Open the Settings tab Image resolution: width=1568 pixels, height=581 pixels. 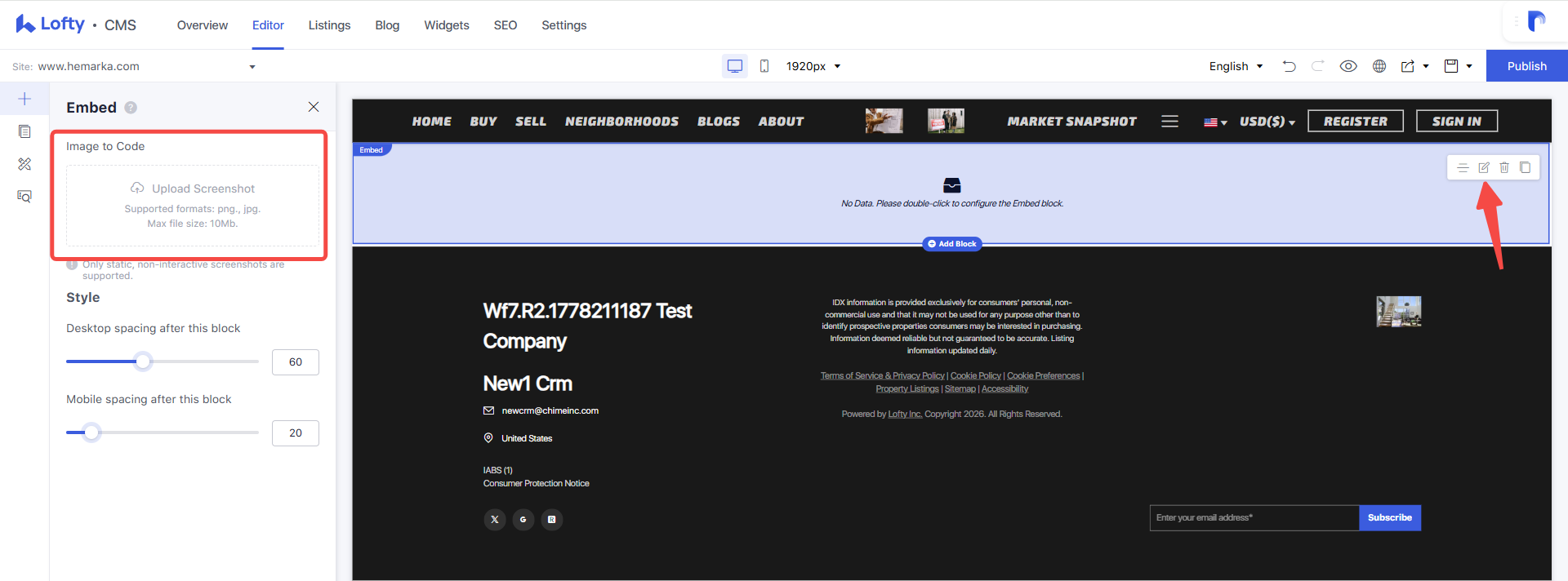(x=564, y=25)
